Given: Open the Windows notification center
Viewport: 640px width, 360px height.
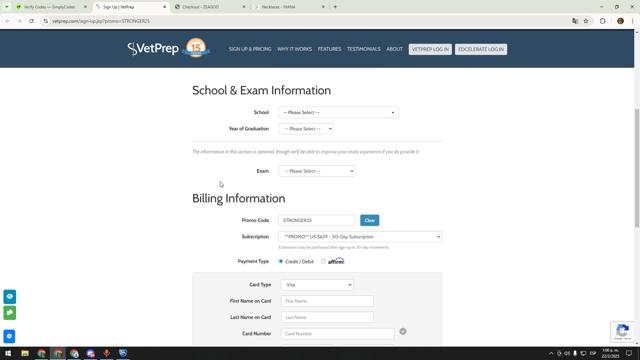Looking at the screenshot, I should point(629,353).
